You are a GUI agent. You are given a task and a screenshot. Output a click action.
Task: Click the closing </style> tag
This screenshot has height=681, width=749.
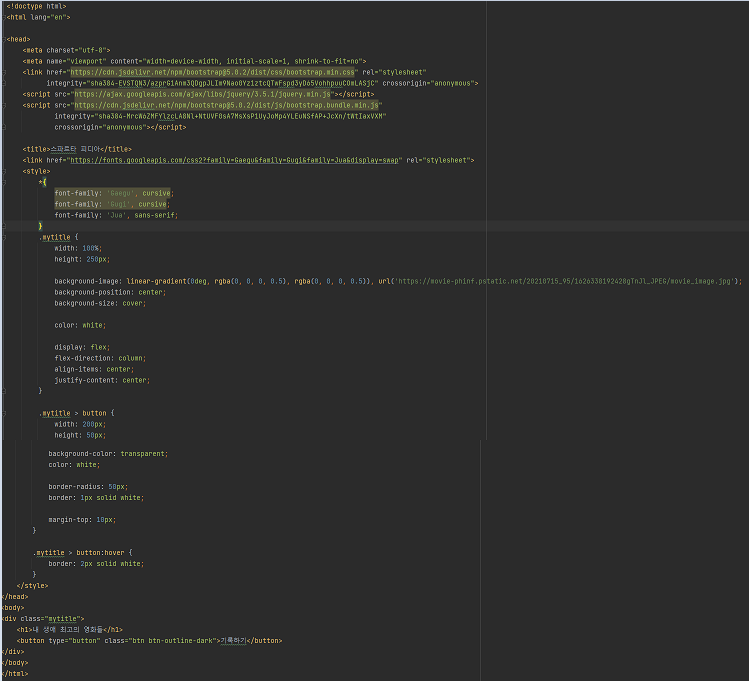click(x=32, y=585)
